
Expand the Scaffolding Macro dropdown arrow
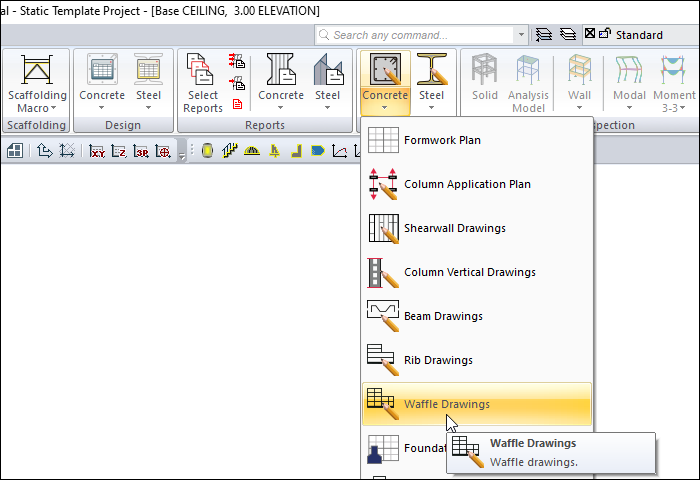click(54, 108)
